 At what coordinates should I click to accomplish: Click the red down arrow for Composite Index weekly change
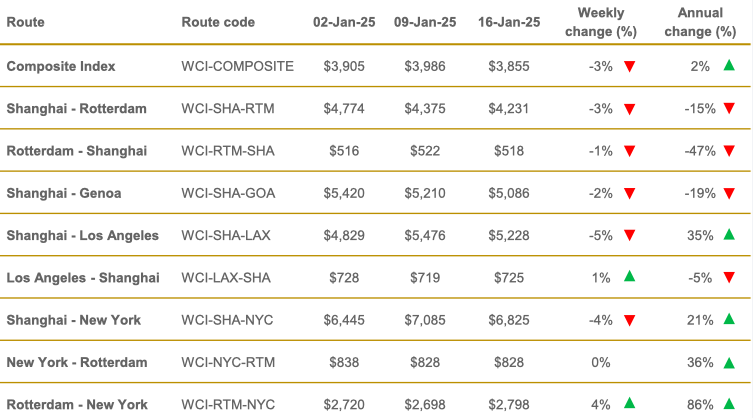(x=630, y=66)
